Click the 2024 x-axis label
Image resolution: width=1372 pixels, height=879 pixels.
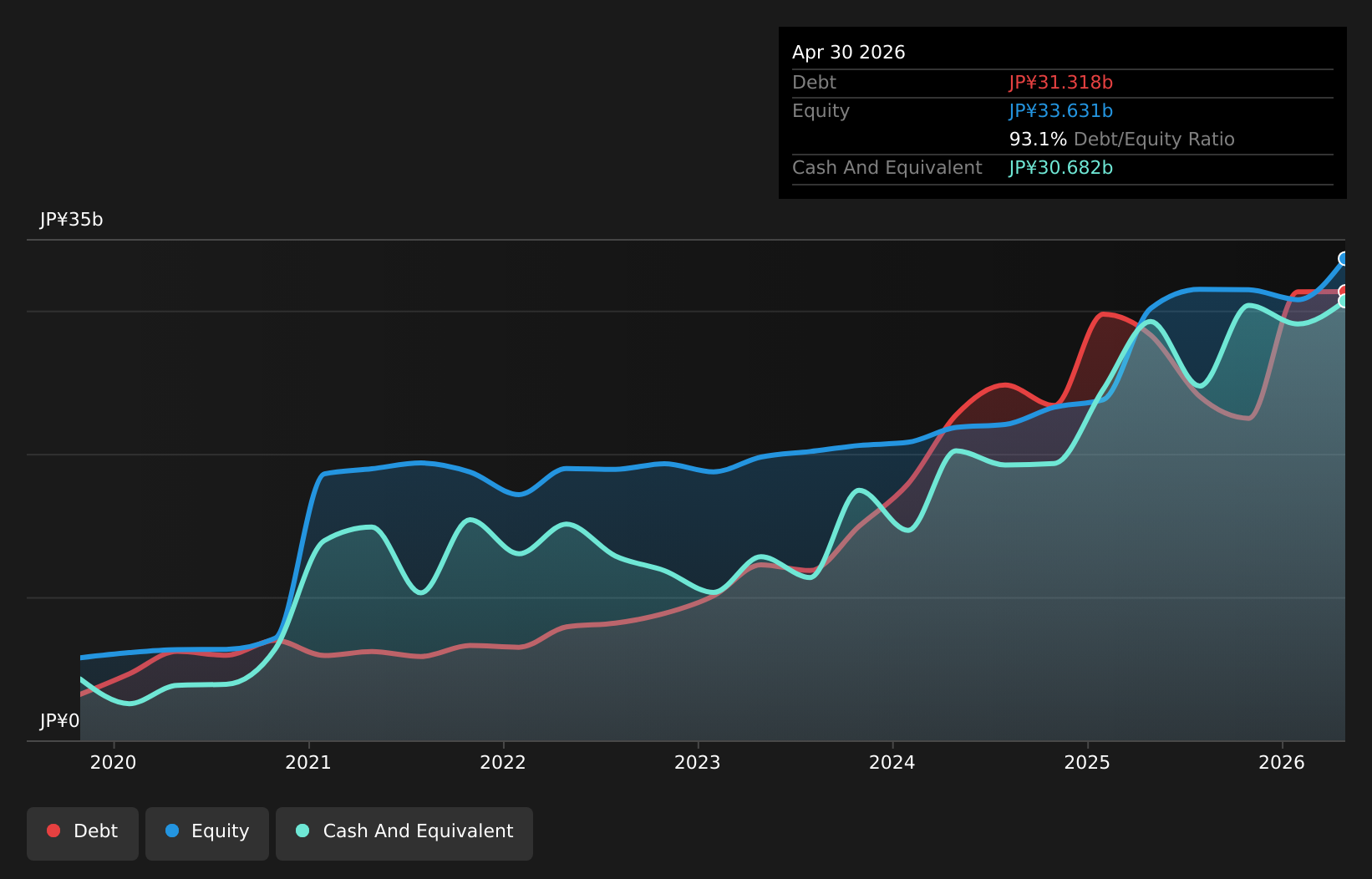pyautogui.click(x=892, y=762)
